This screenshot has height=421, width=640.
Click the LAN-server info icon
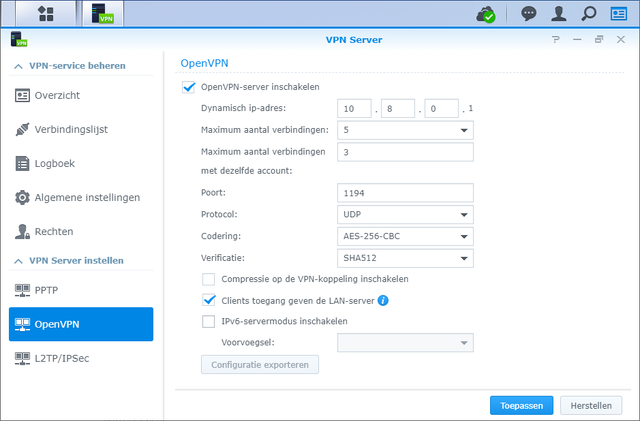click(x=383, y=301)
